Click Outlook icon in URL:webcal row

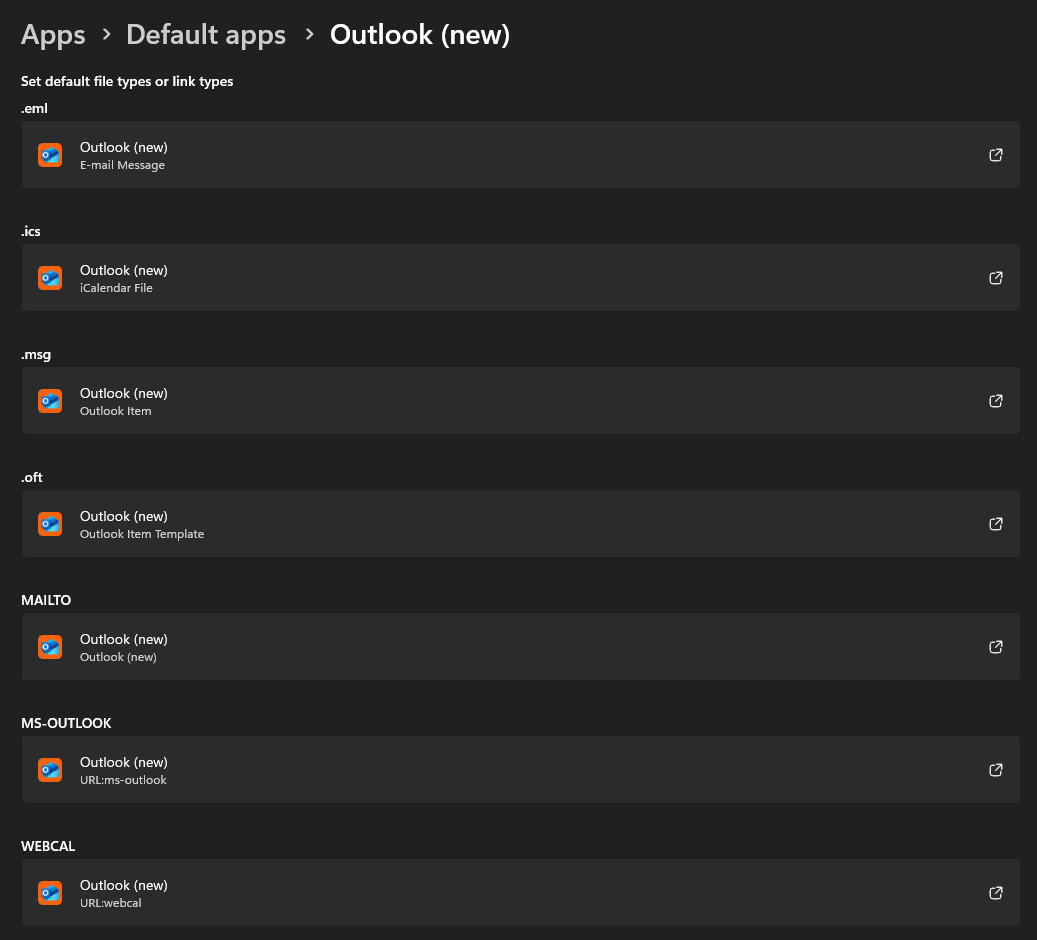[x=50, y=894]
